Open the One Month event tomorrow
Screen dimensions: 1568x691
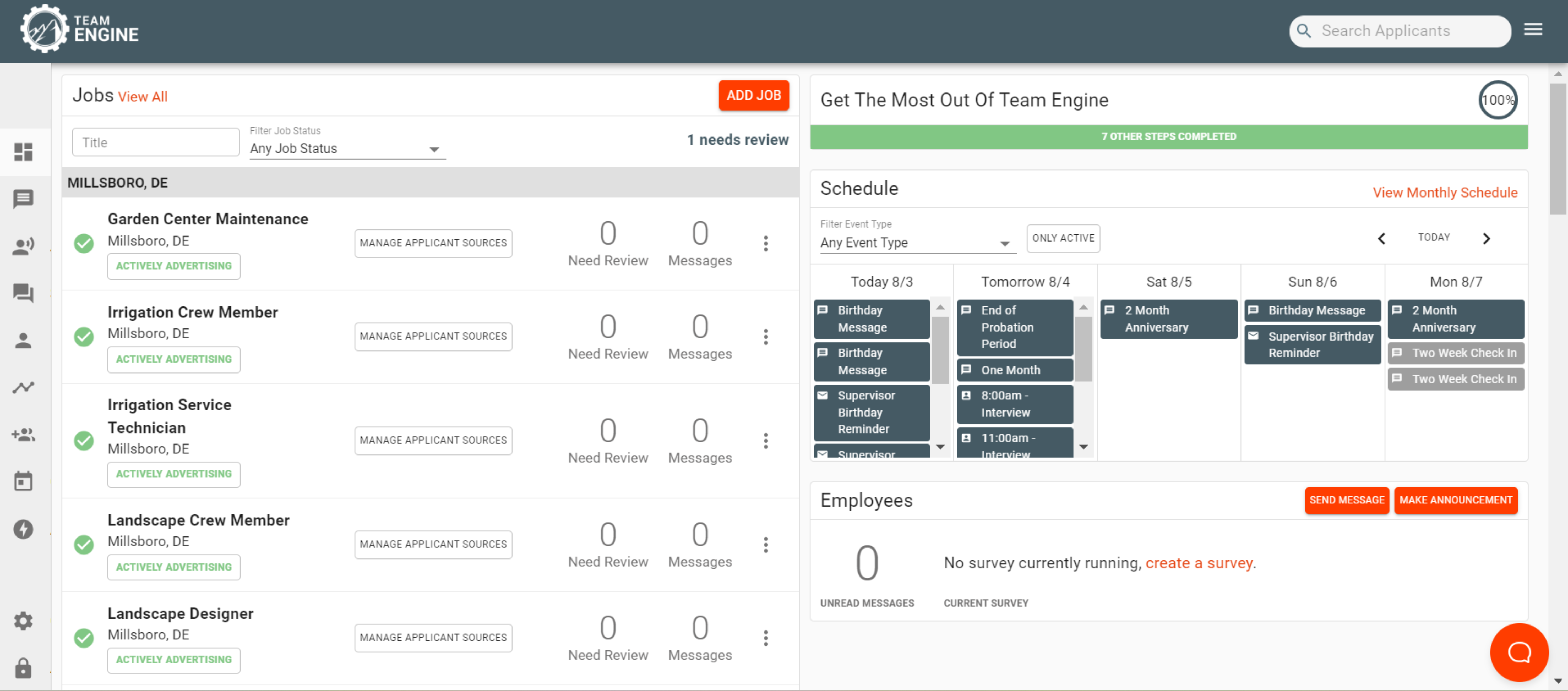point(1015,370)
